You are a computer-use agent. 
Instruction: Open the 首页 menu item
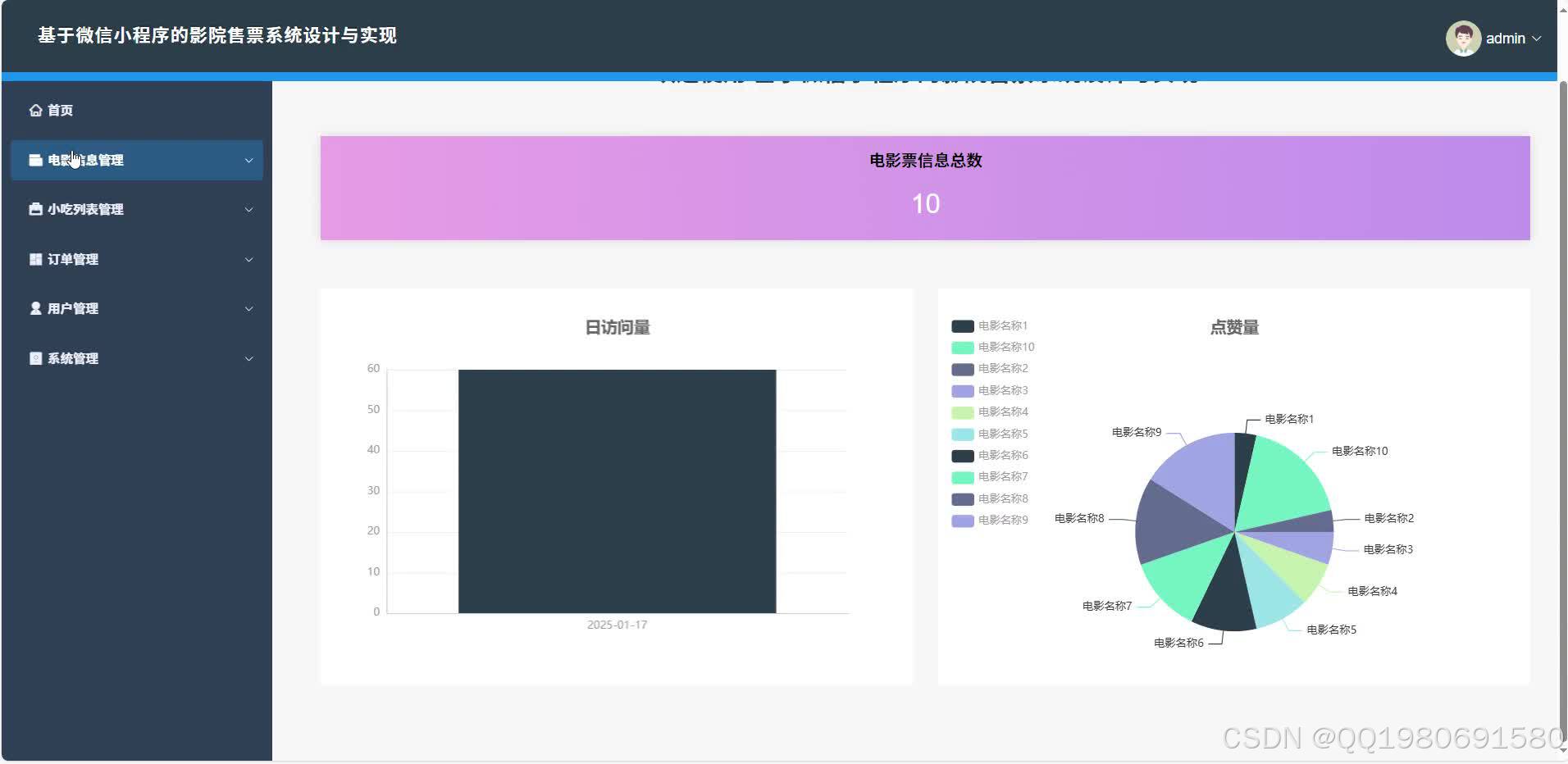[x=57, y=109]
